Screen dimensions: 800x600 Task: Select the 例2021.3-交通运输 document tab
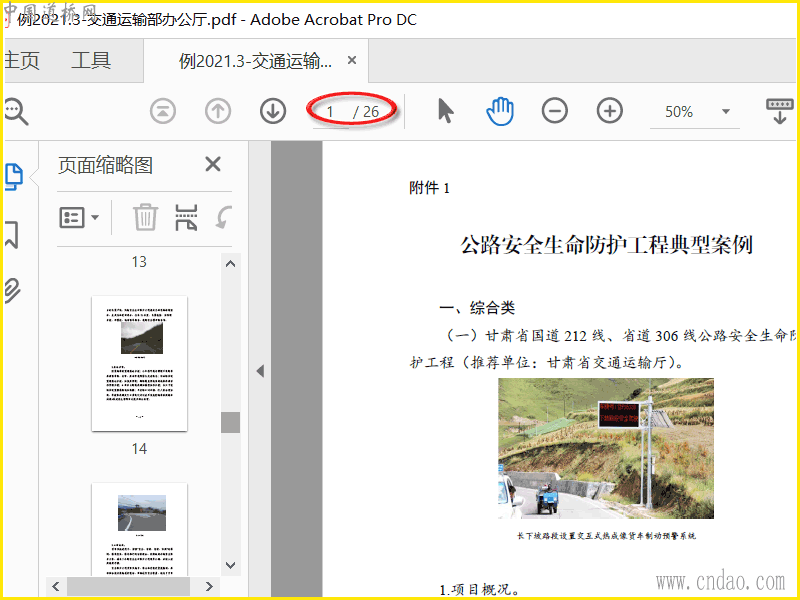click(255, 61)
